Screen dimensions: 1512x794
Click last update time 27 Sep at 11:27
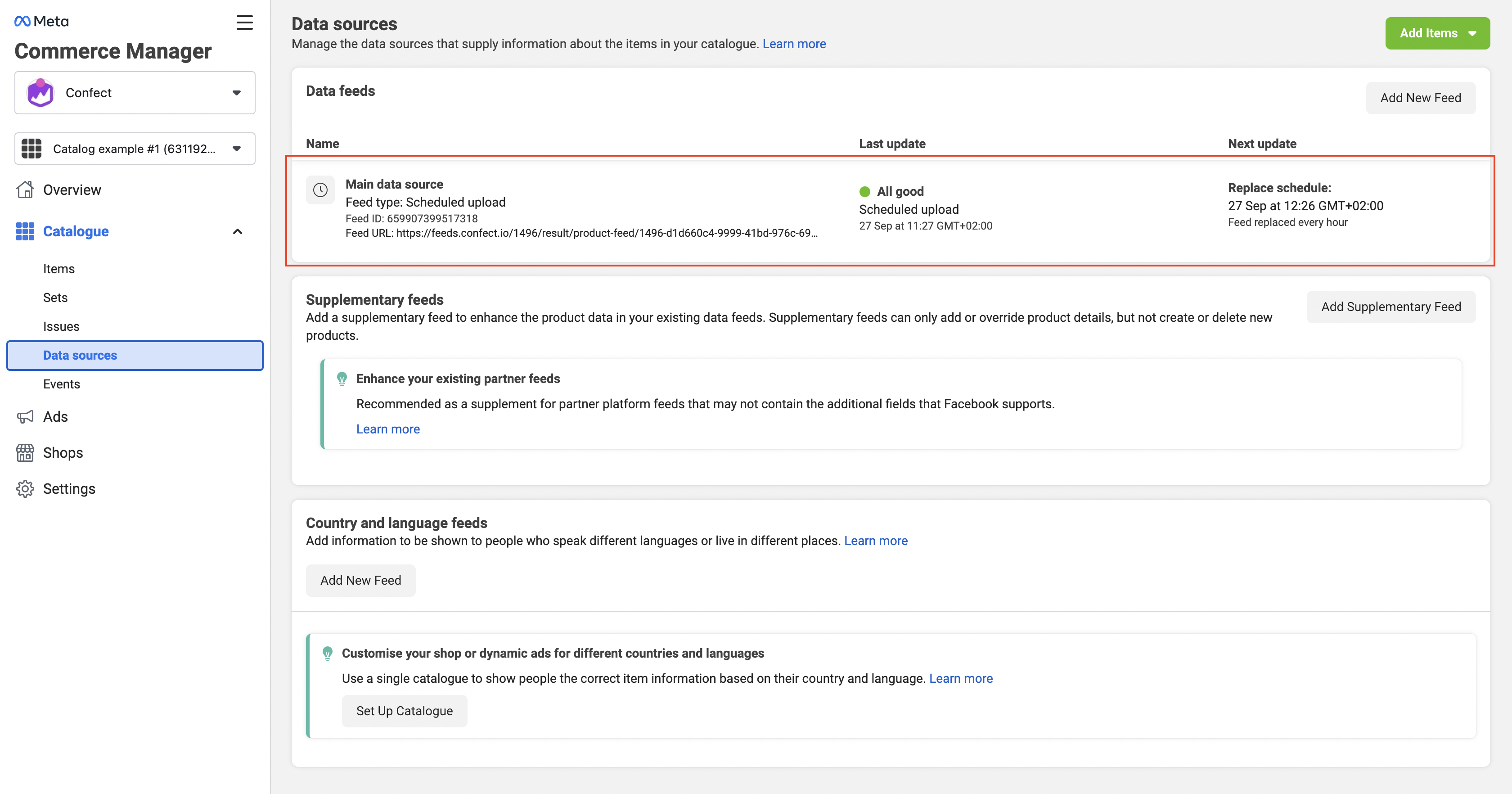(925, 226)
